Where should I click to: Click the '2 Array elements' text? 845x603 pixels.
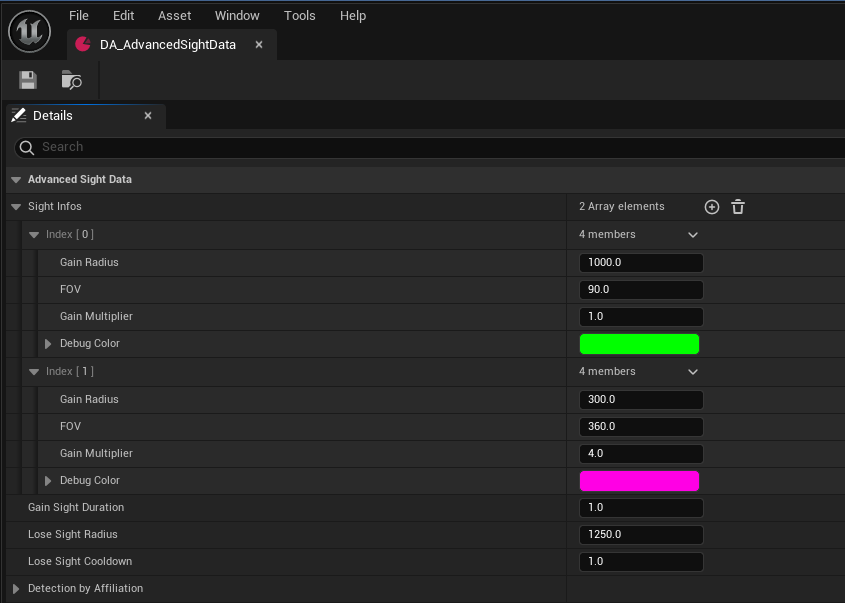[621, 206]
